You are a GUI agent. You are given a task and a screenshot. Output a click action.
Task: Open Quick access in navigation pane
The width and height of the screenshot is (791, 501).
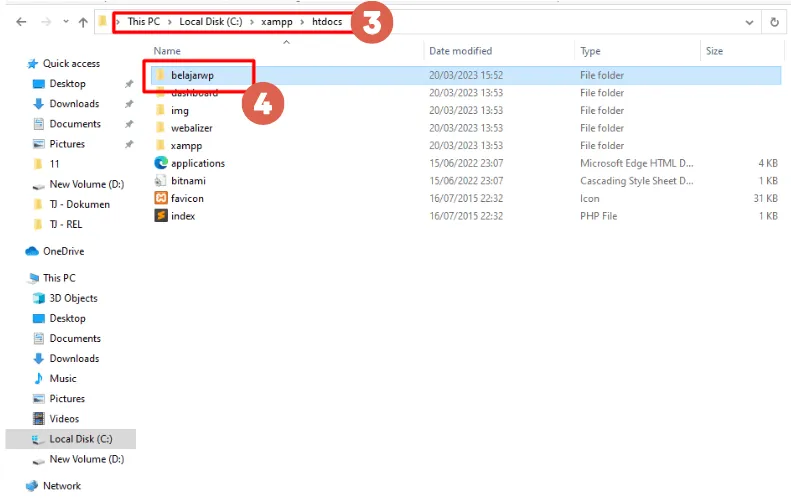click(x=71, y=64)
